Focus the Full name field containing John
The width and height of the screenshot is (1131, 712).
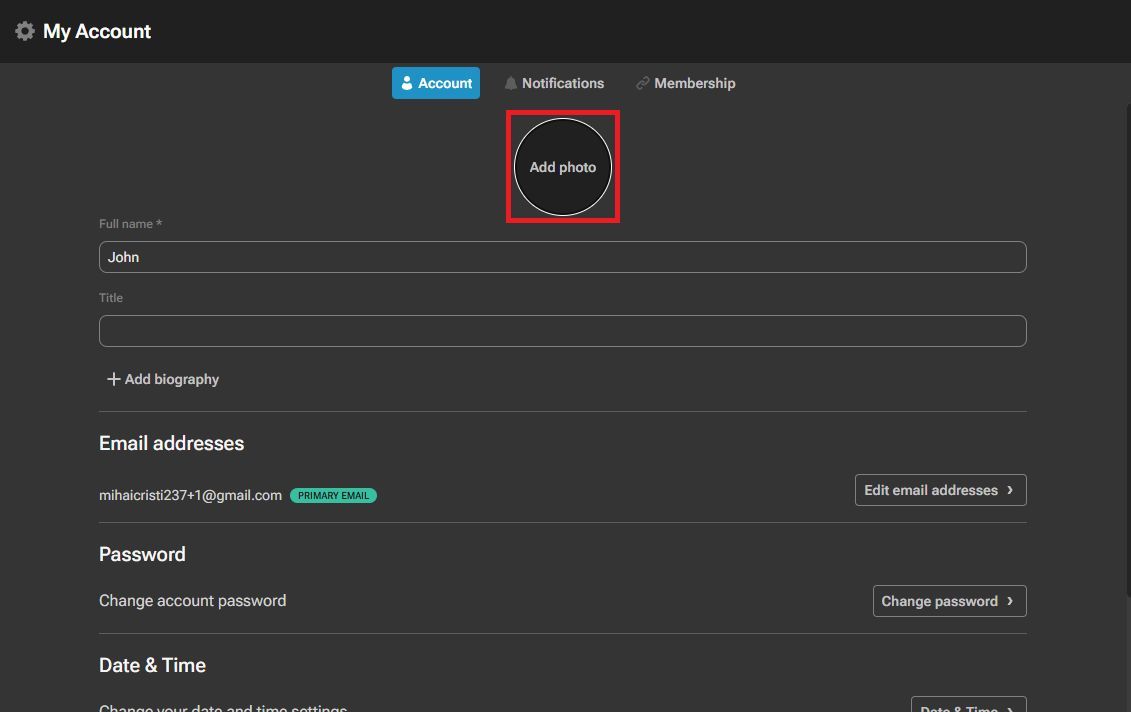tap(562, 257)
